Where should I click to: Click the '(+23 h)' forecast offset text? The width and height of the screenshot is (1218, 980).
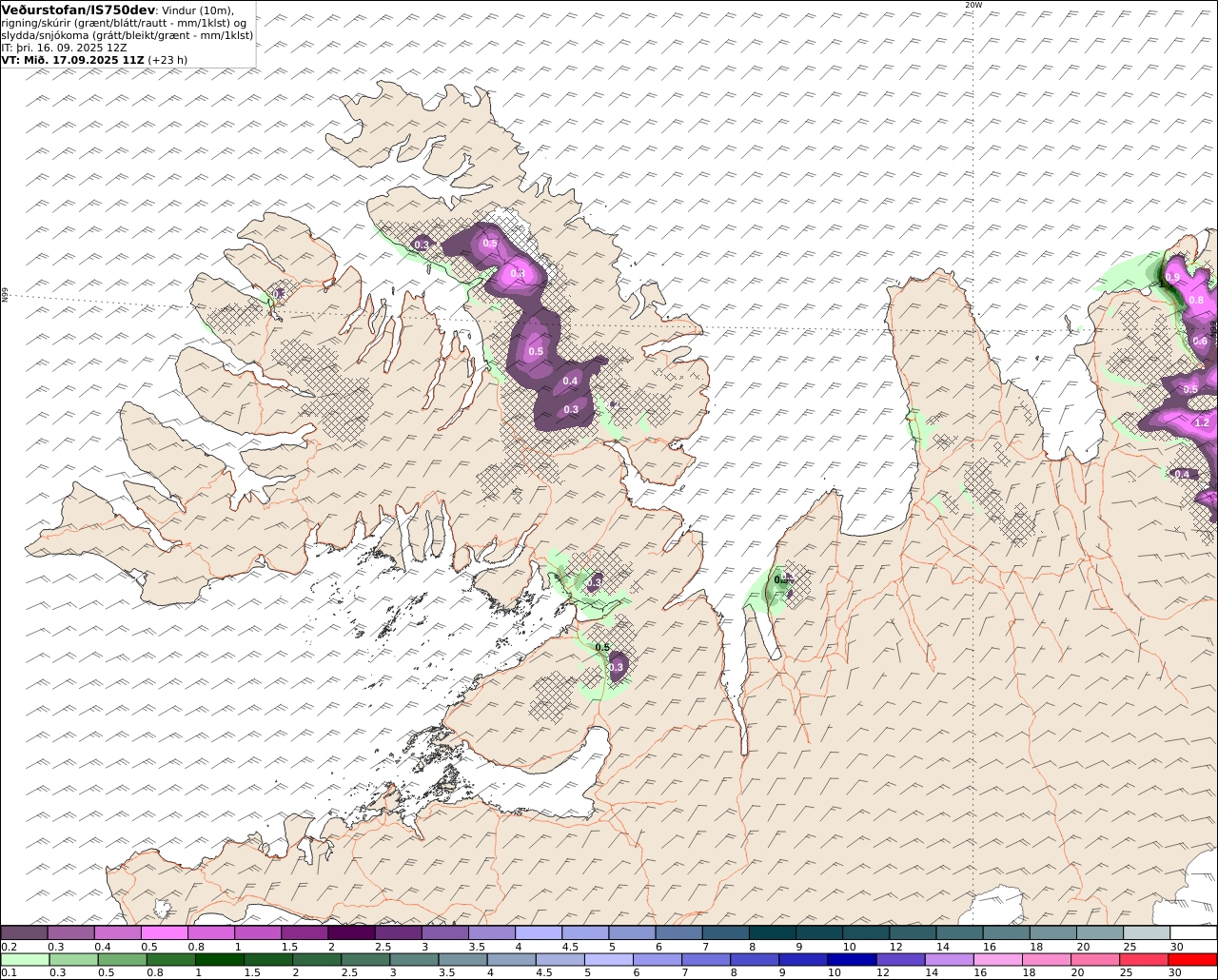tap(167, 60)
